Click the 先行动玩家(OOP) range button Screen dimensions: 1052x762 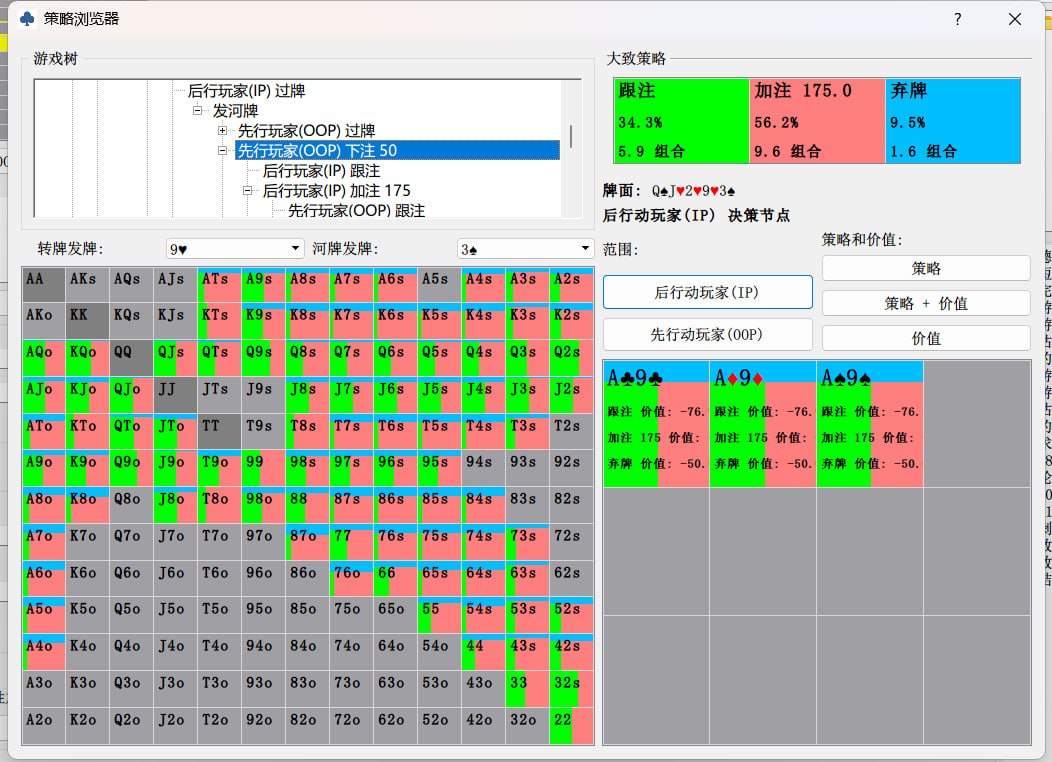pos(707,334)
